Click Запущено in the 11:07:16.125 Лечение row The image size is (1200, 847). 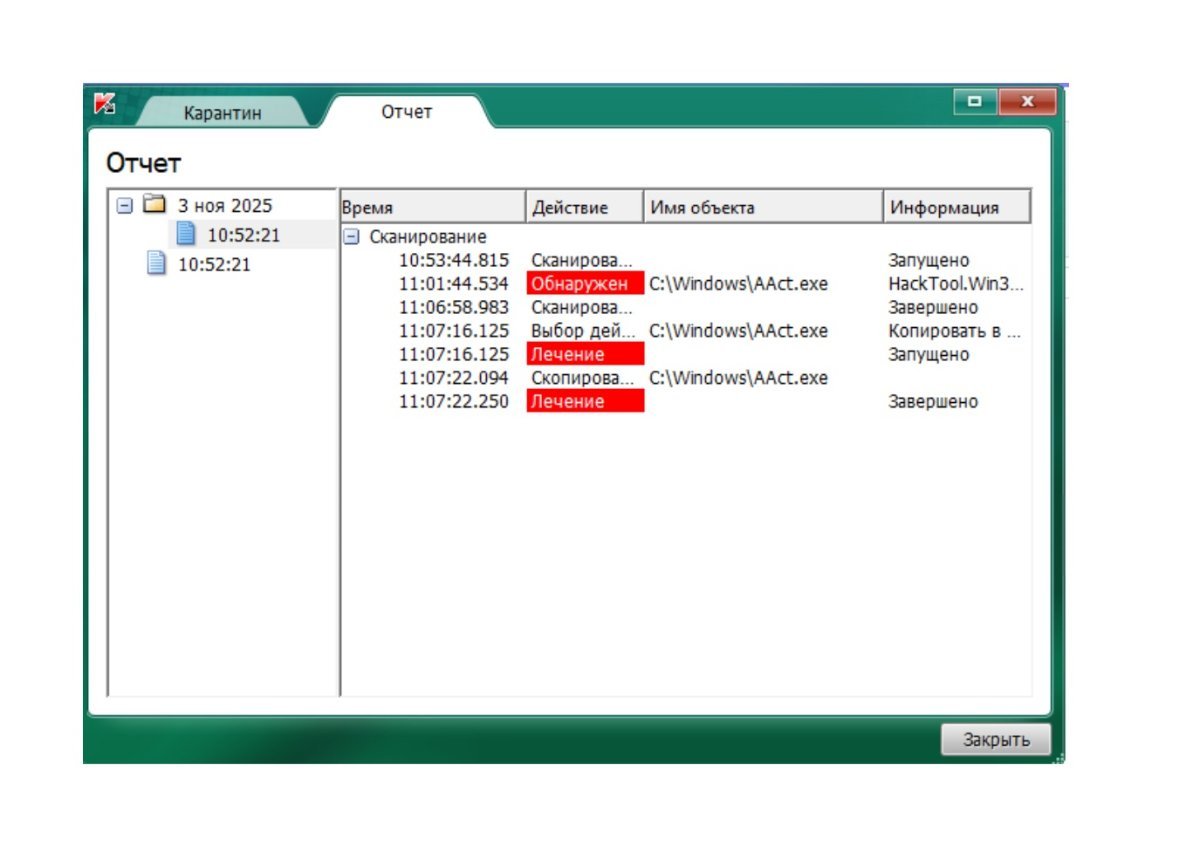click(929, 355)
